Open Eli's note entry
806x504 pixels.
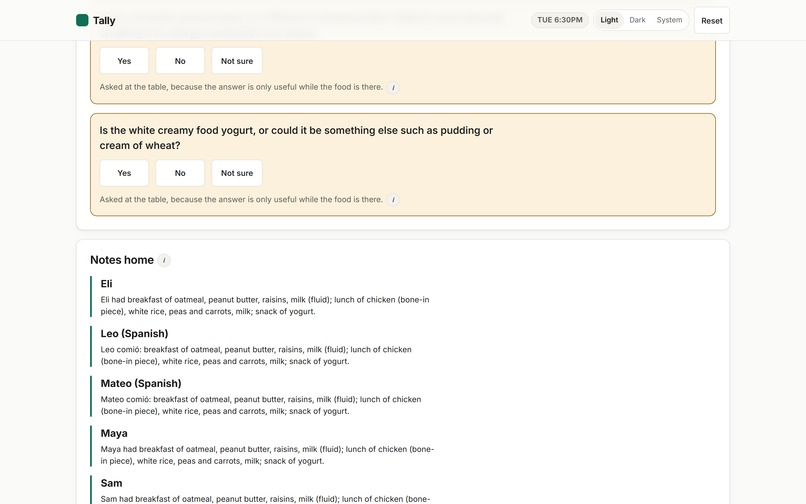click(265, 297)
